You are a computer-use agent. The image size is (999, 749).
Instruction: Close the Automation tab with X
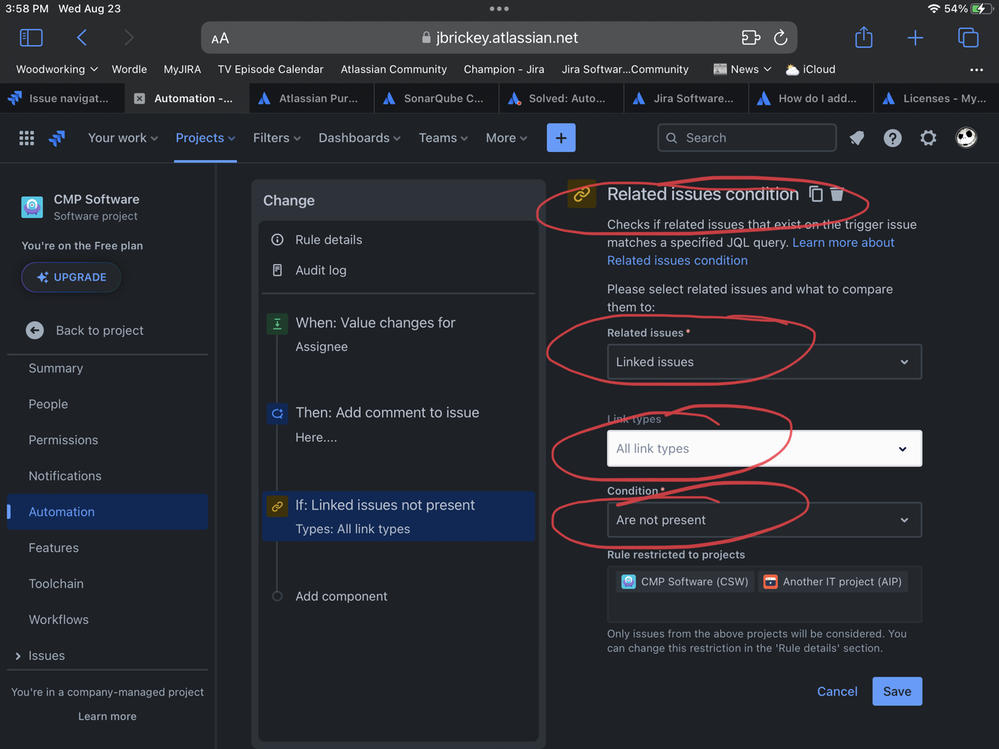click(140, 98)
